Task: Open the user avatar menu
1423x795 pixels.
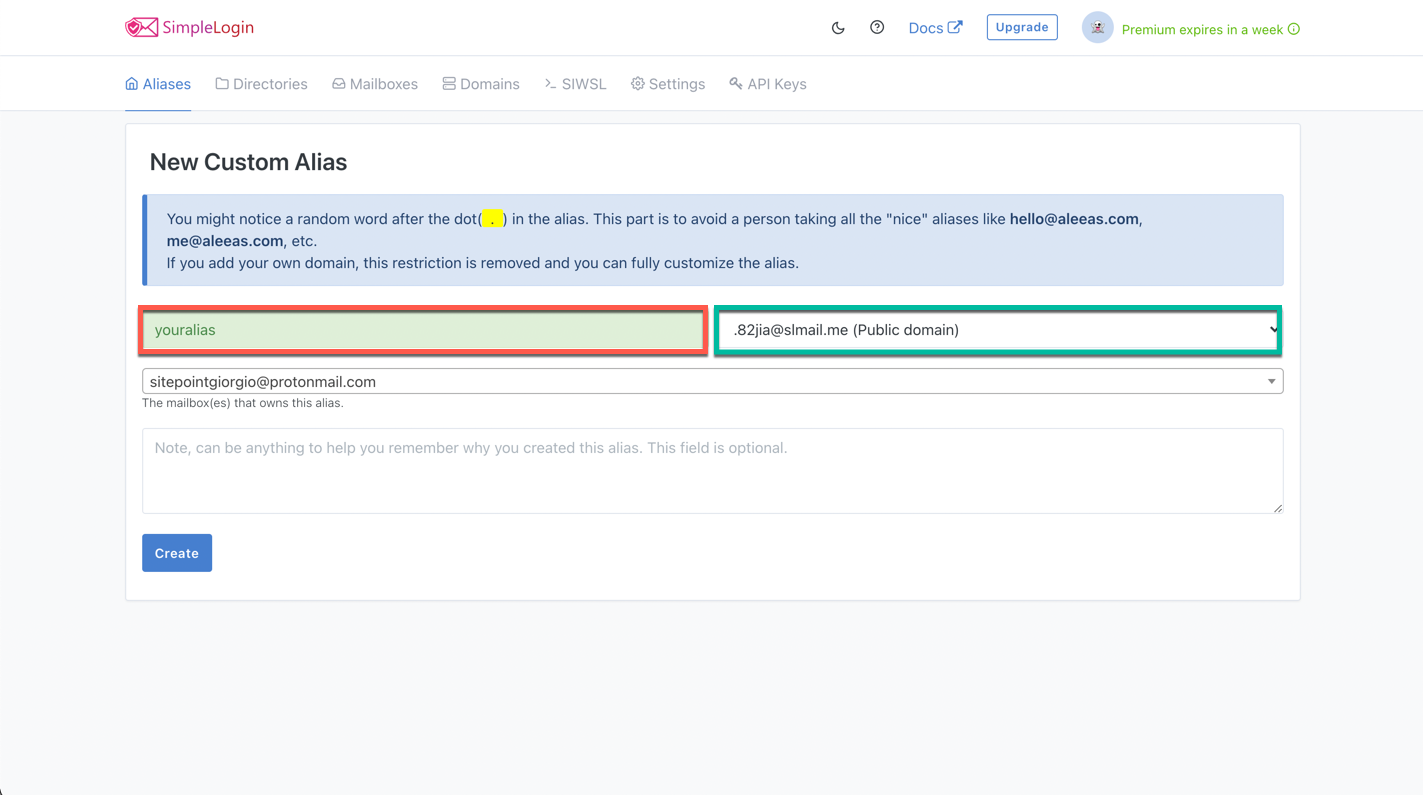Action: click(1097, 28)
